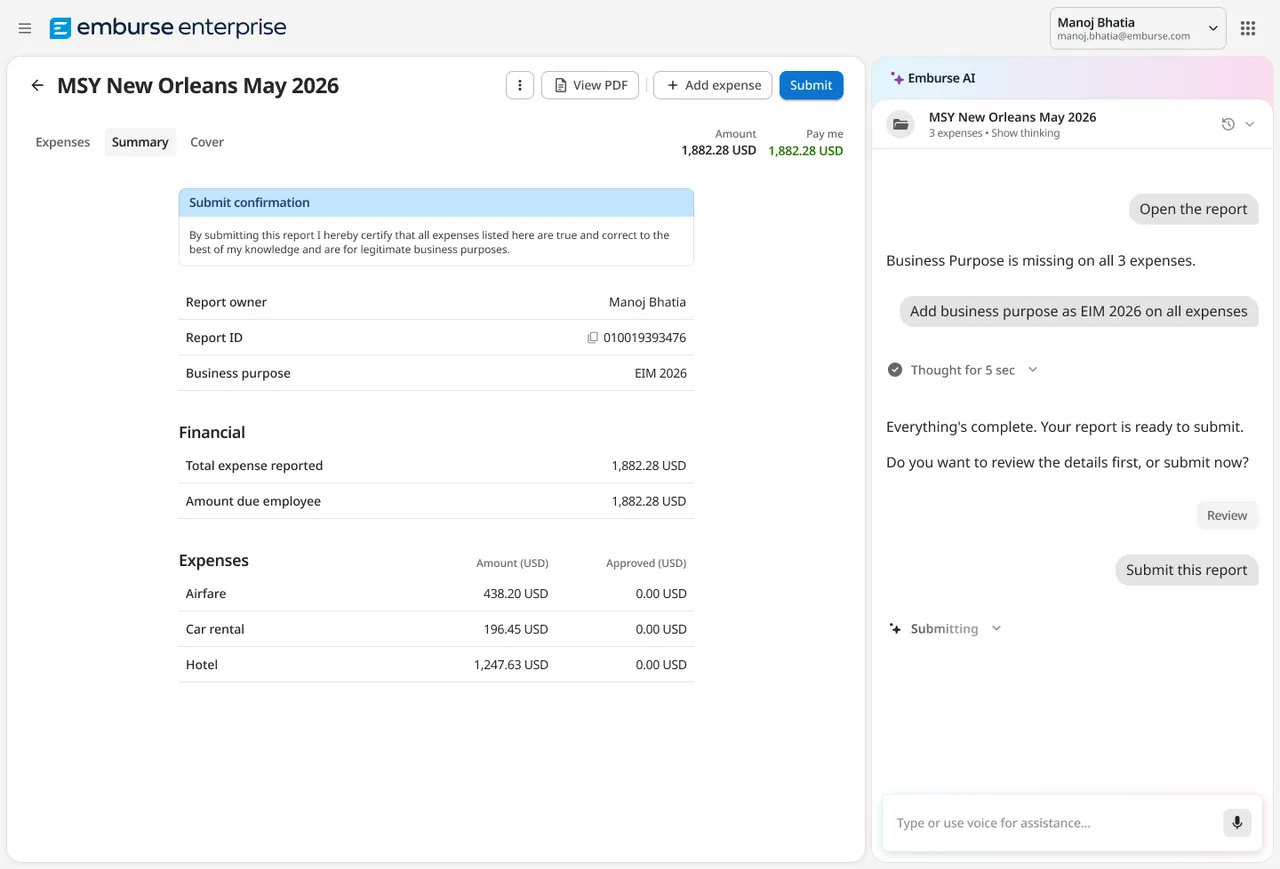Submit the report with the blue button
Viewport: 1280px width, 869px height.
pyautogui.click(x=811, y=85)
